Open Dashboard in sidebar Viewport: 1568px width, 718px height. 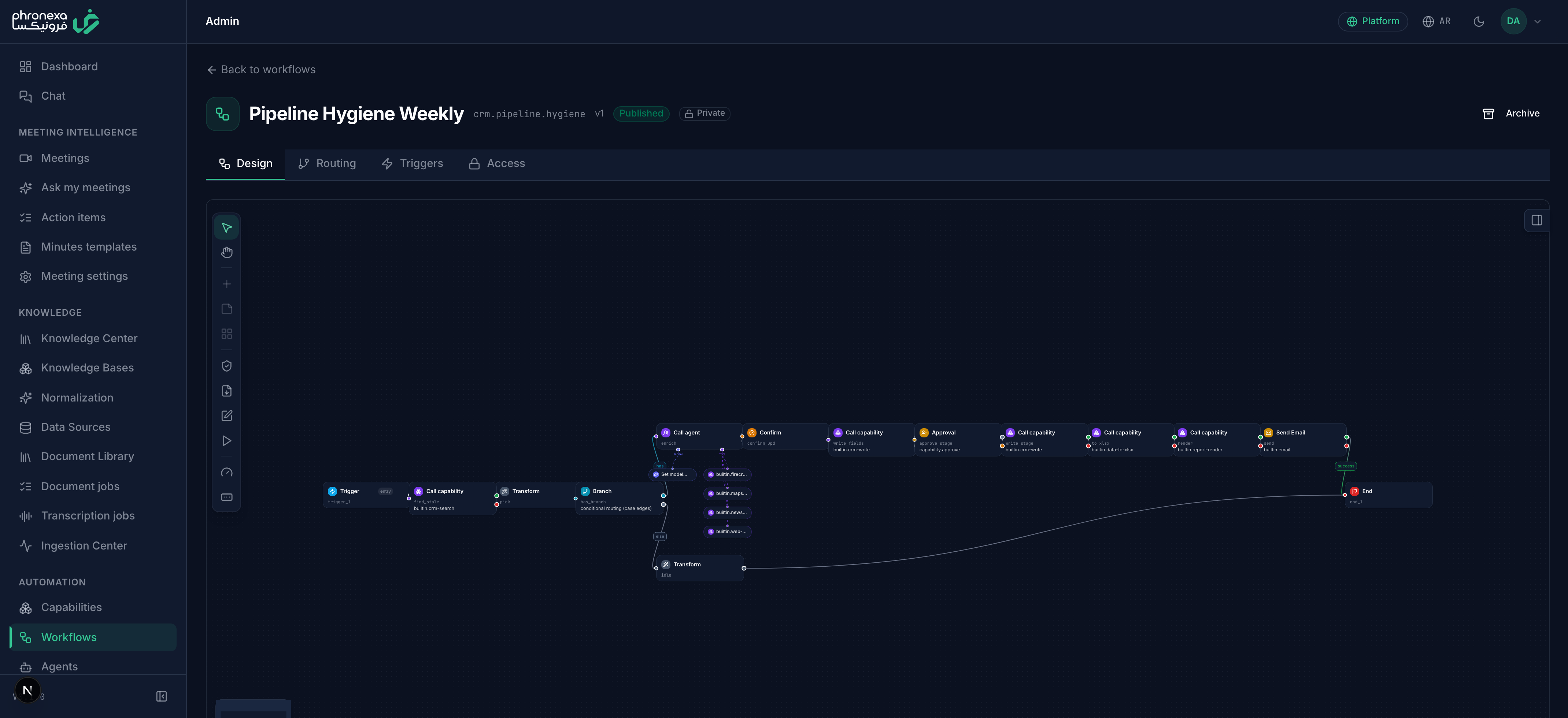pos(93,67)
